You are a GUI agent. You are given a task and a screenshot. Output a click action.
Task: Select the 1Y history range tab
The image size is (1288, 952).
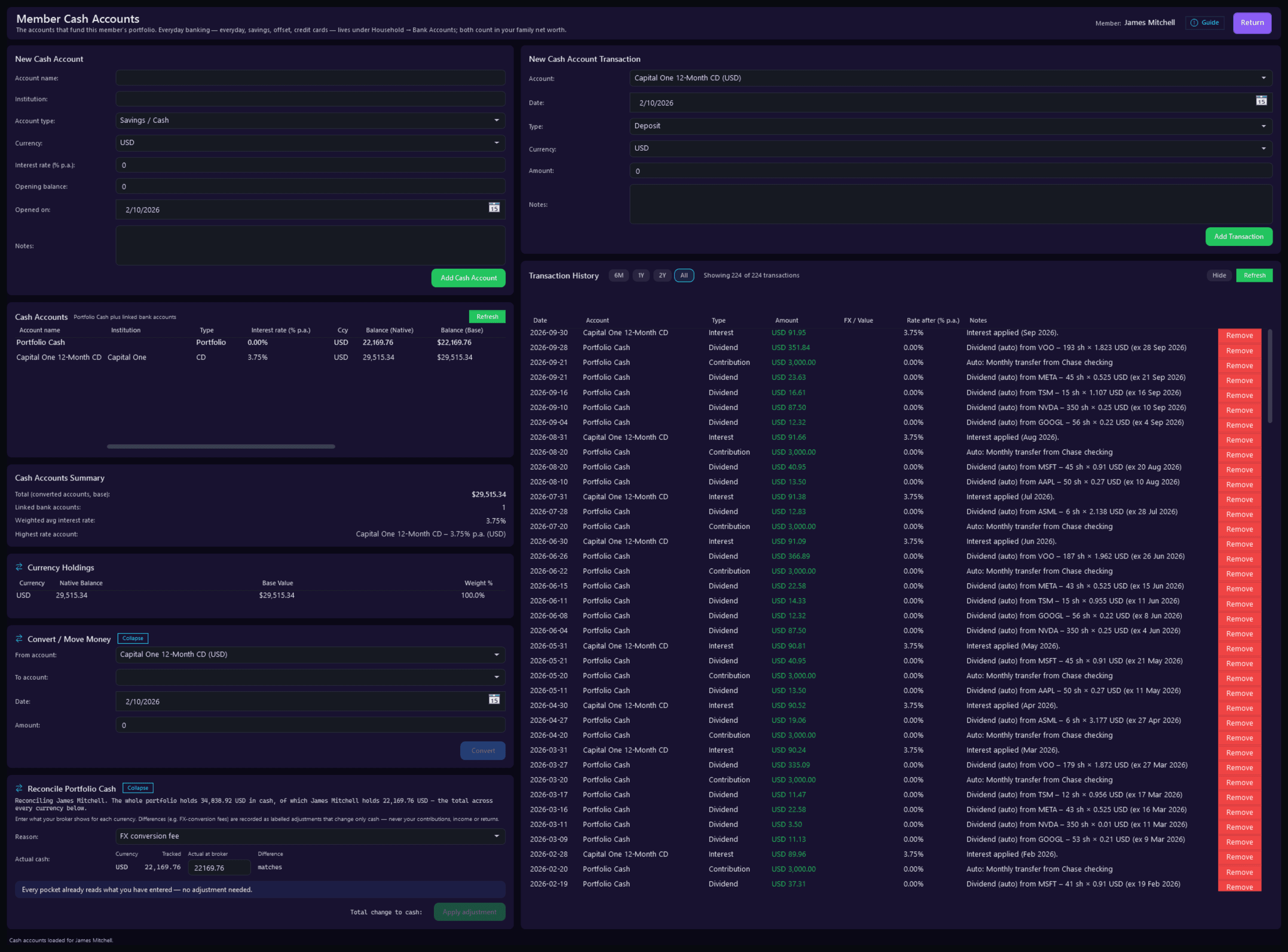pos(641,275)
